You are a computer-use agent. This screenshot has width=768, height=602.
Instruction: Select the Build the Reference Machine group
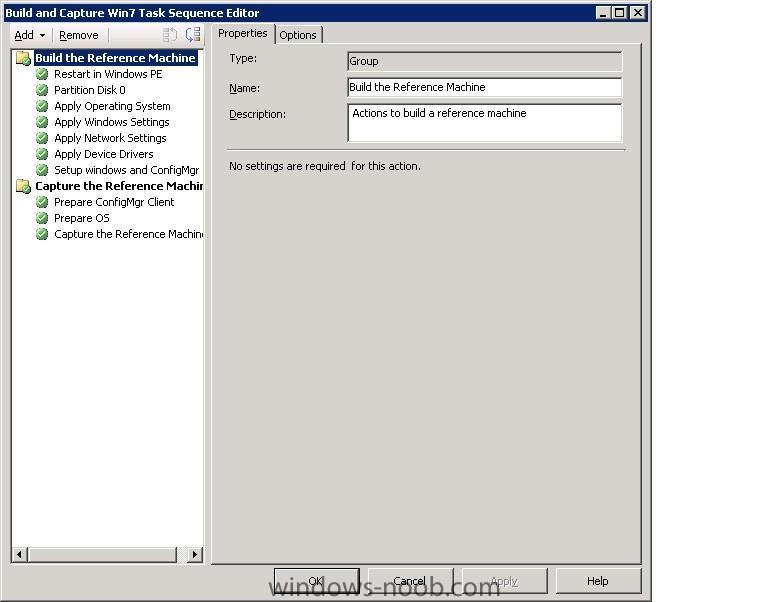[116, 58]
